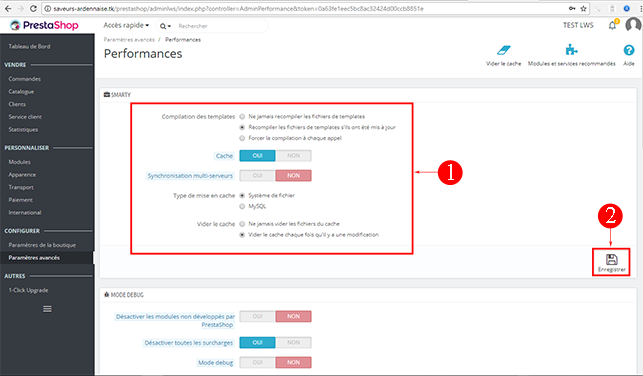Click the Rechercher search field

click(x=221, y=26)
